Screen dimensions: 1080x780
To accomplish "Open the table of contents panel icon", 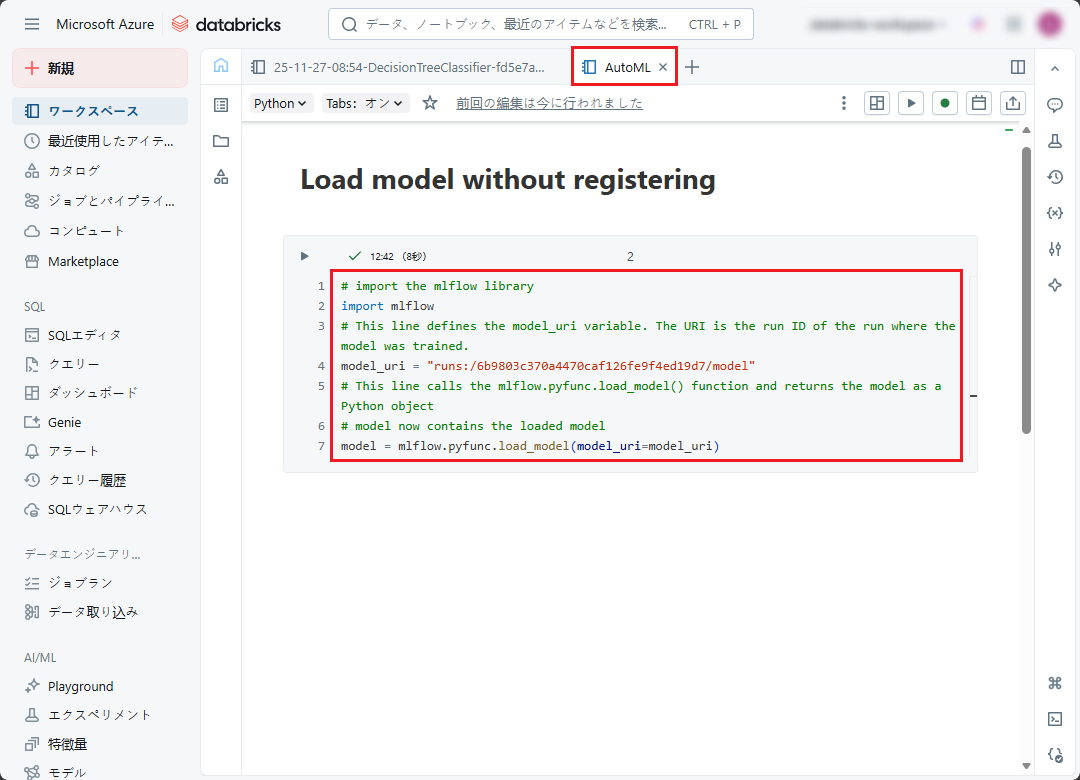I will [x=221, y=104].
